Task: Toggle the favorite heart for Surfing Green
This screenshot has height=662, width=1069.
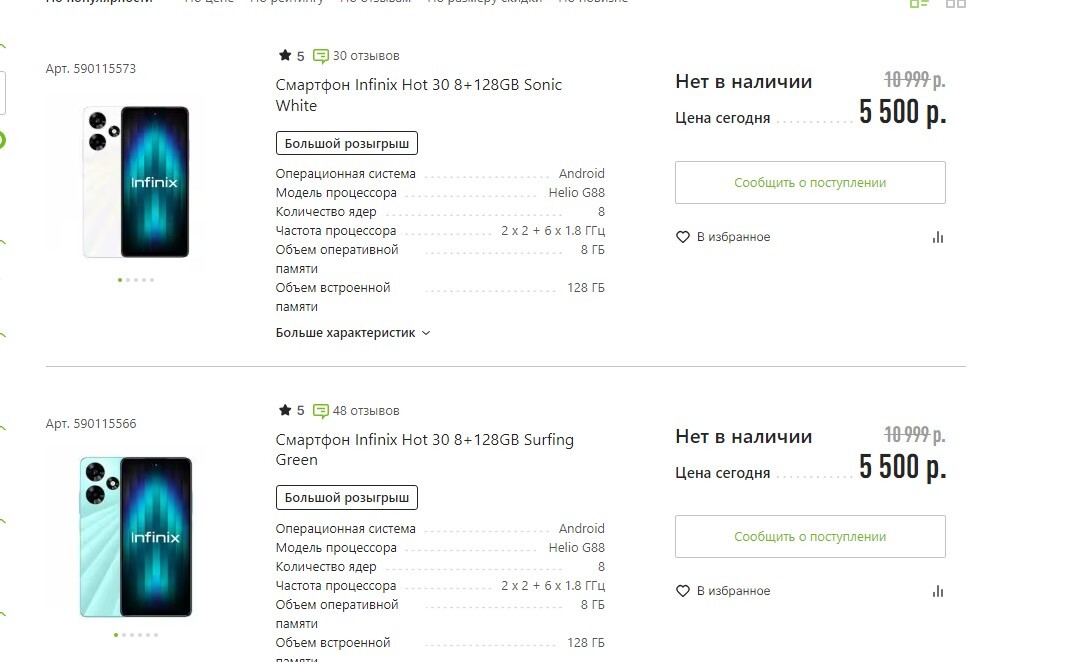Action: [x=683, y=591]
